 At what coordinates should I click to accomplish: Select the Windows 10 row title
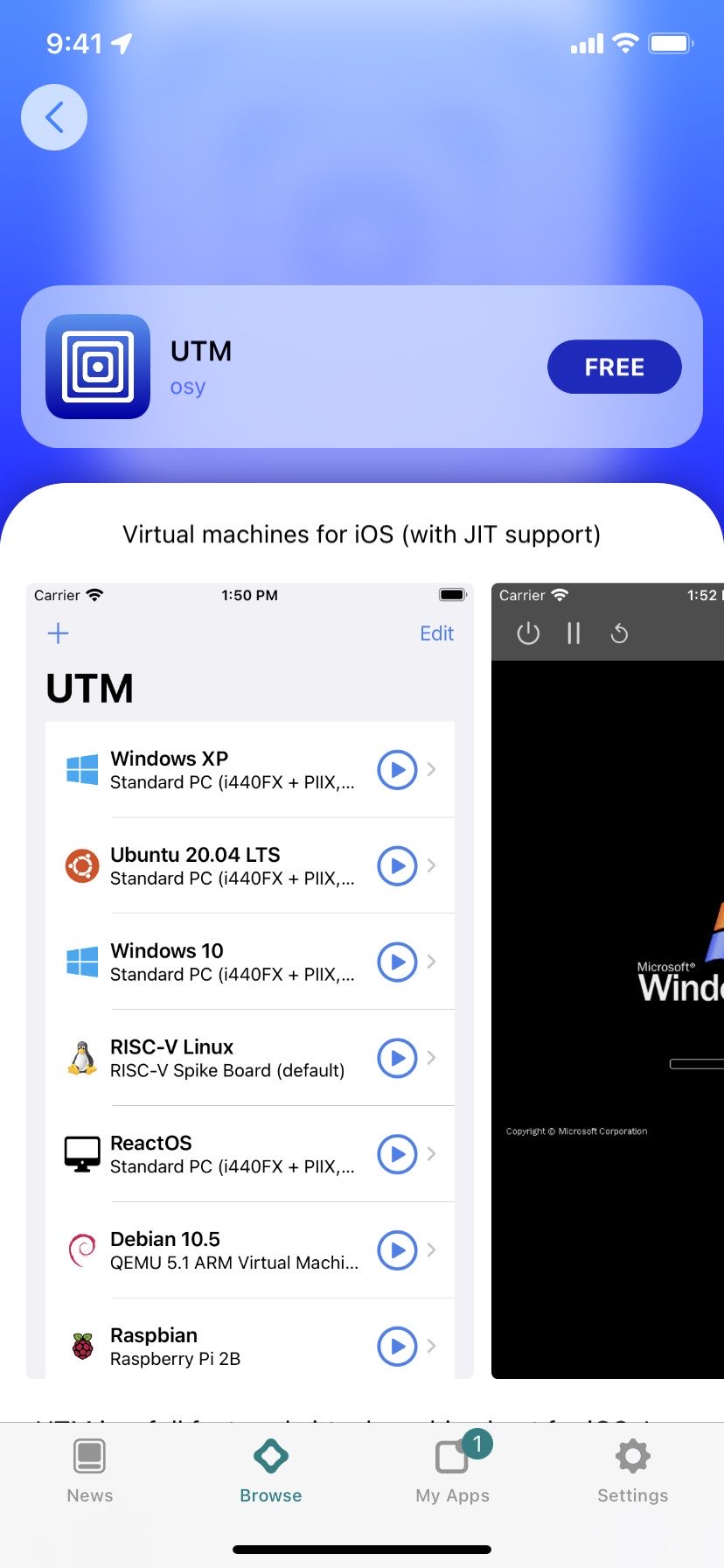(167, 951)
